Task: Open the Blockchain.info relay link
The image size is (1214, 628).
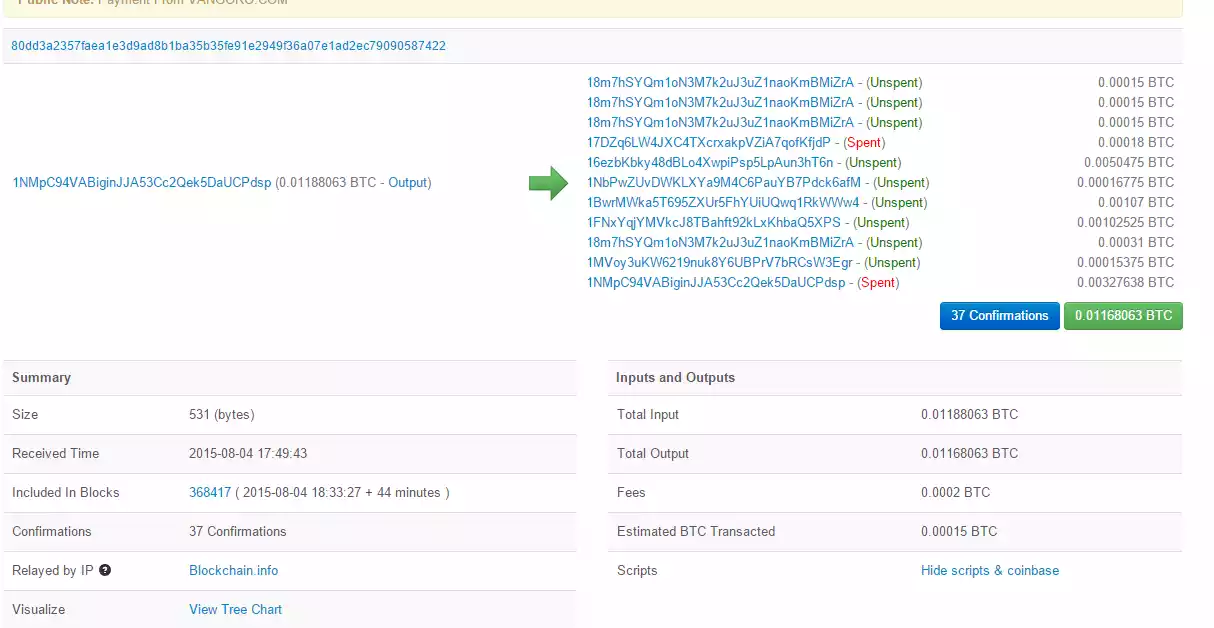Action: pos(233,570)
